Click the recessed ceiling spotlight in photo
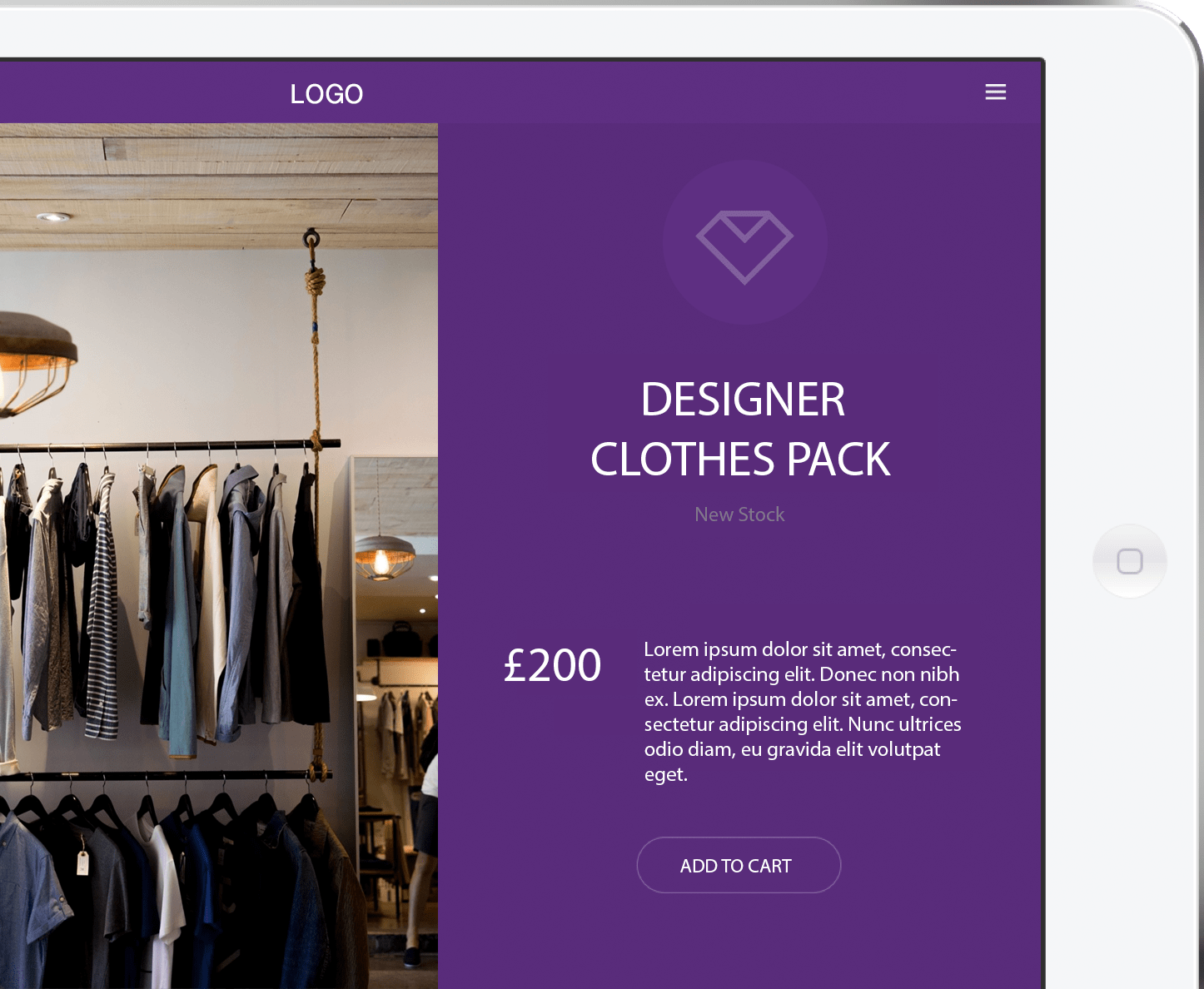 coord(52,217)
